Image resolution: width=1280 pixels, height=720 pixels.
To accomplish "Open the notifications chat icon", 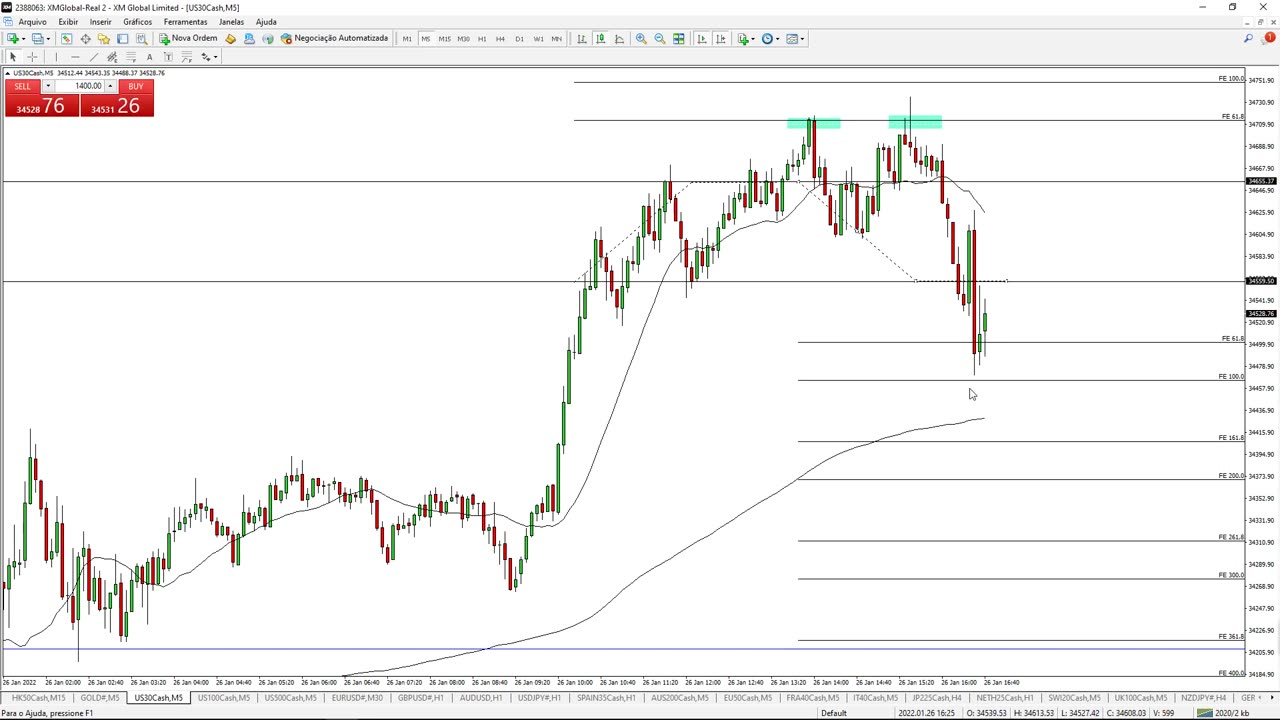I will [x=1269, y=39].
